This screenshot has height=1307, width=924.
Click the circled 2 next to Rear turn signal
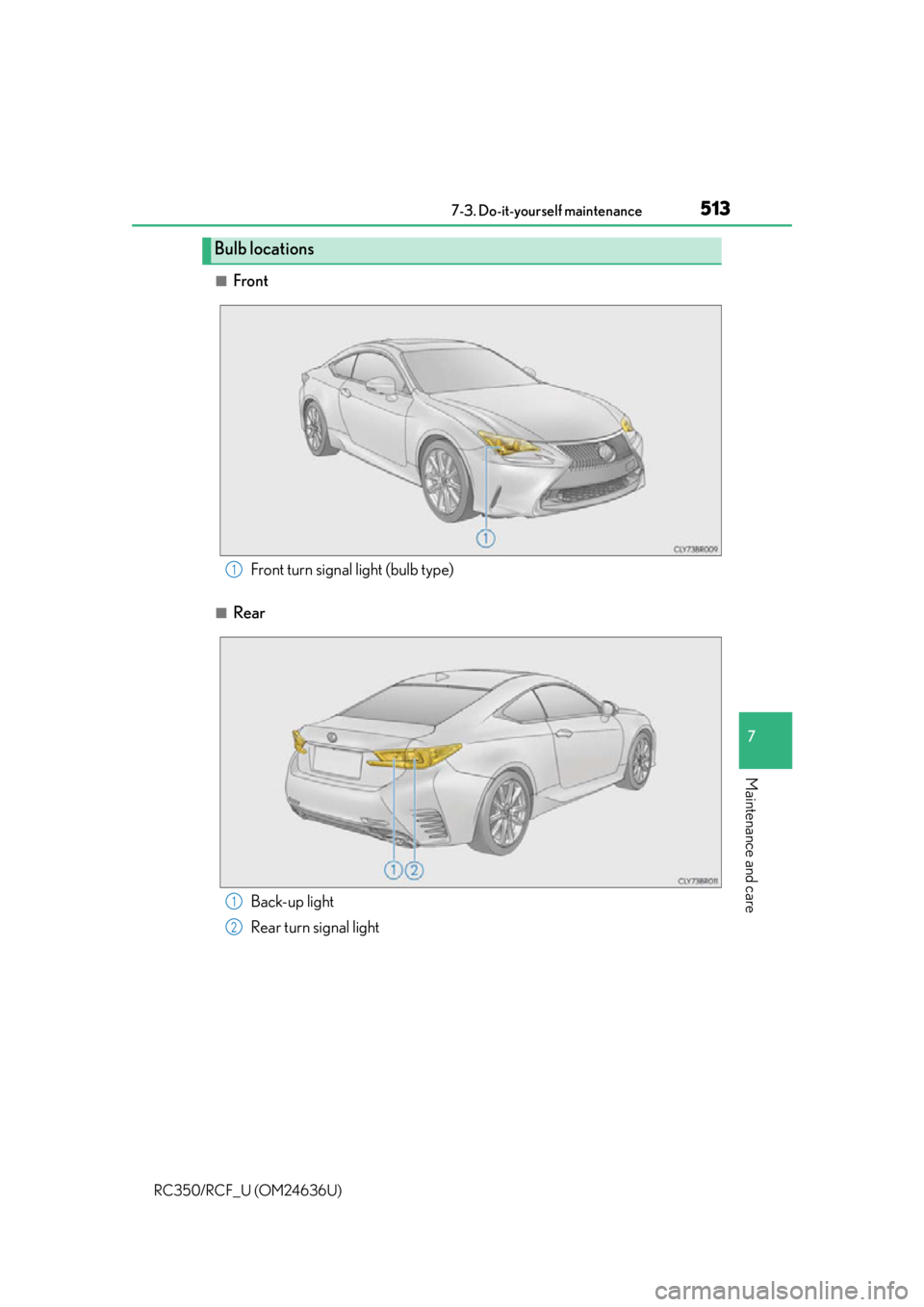(233, 928)
